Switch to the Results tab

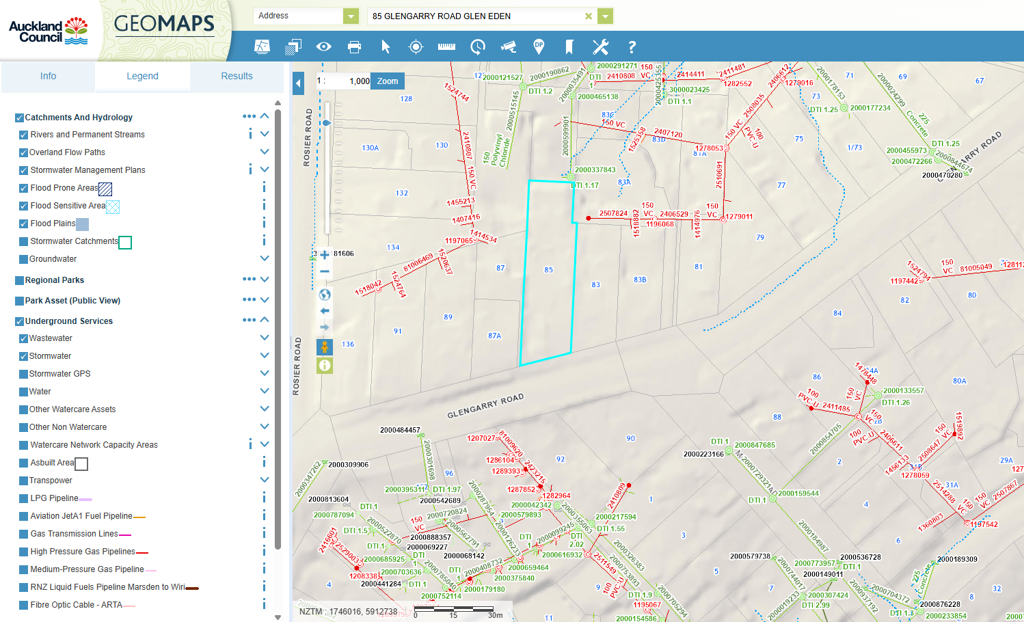pos(237,76)
